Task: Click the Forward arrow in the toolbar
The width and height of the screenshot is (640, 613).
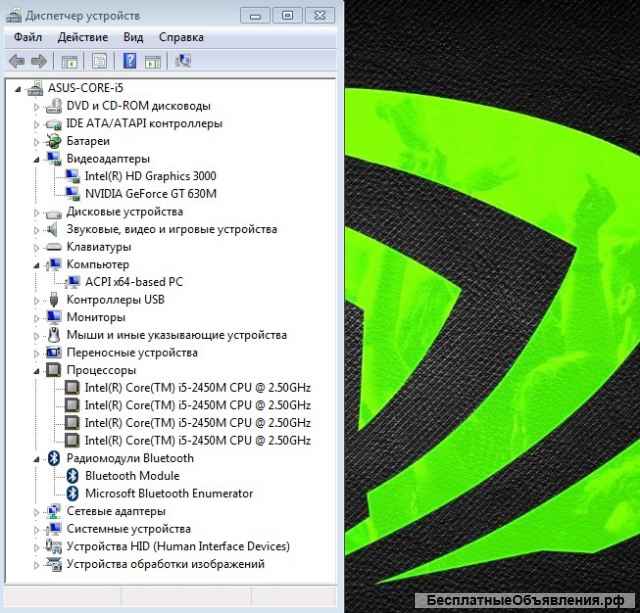Action: [x=37, y=61]
